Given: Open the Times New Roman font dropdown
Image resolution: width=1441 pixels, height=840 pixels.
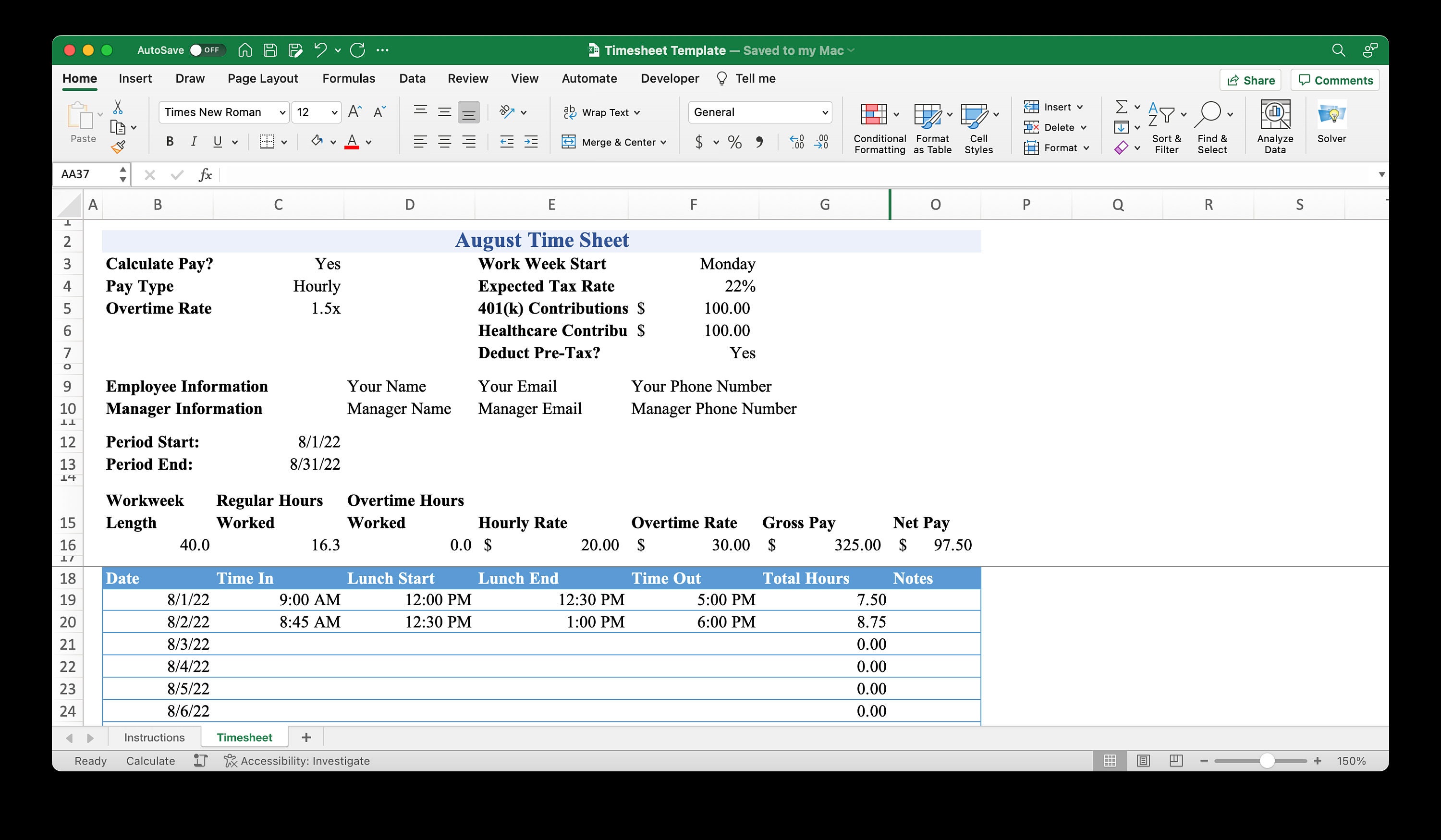Looking at the screenshot, I should pyautogui.click(x=223, y=112).
